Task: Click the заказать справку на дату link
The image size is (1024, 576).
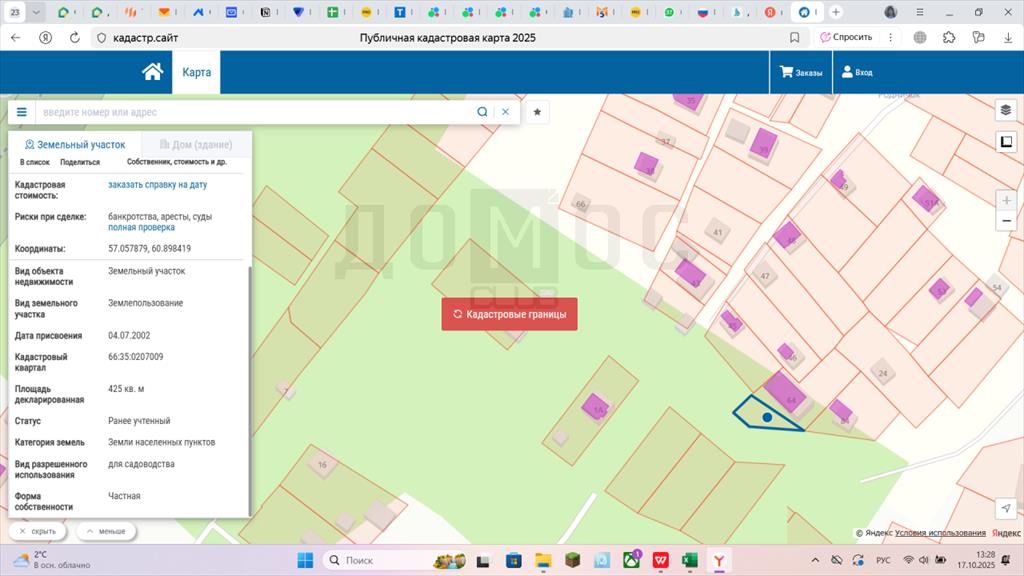Action: click(157, 185)
